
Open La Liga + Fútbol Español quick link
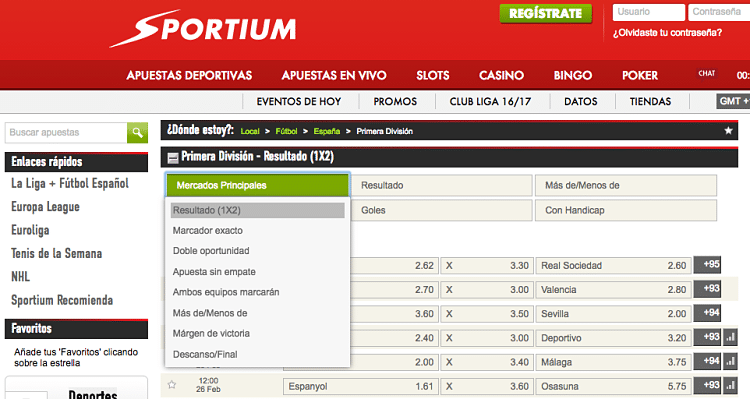click(70, 184)
